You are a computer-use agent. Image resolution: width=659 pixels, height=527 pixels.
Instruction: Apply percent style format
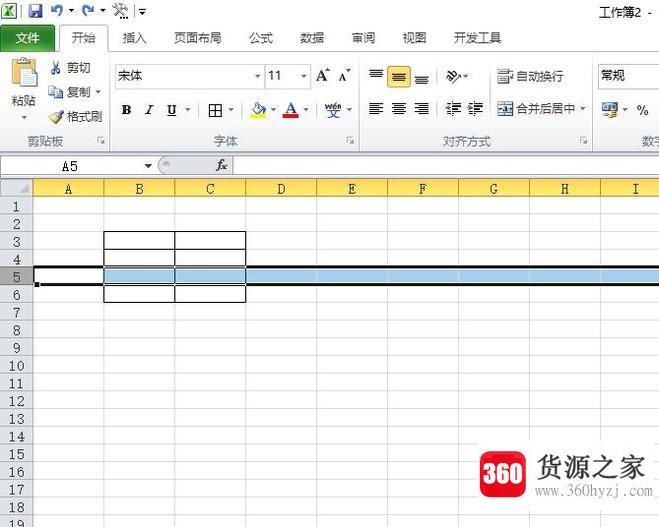click(642, 110)
